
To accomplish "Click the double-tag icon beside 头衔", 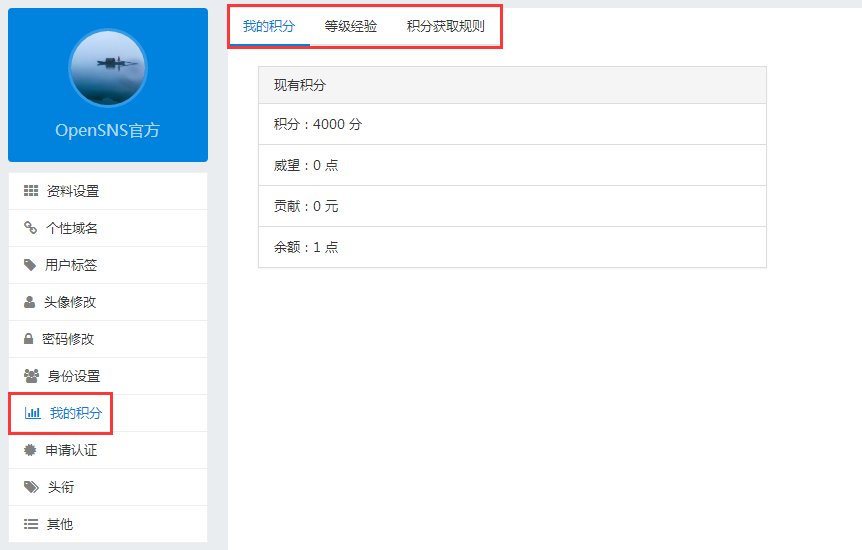I will point(31,487).
